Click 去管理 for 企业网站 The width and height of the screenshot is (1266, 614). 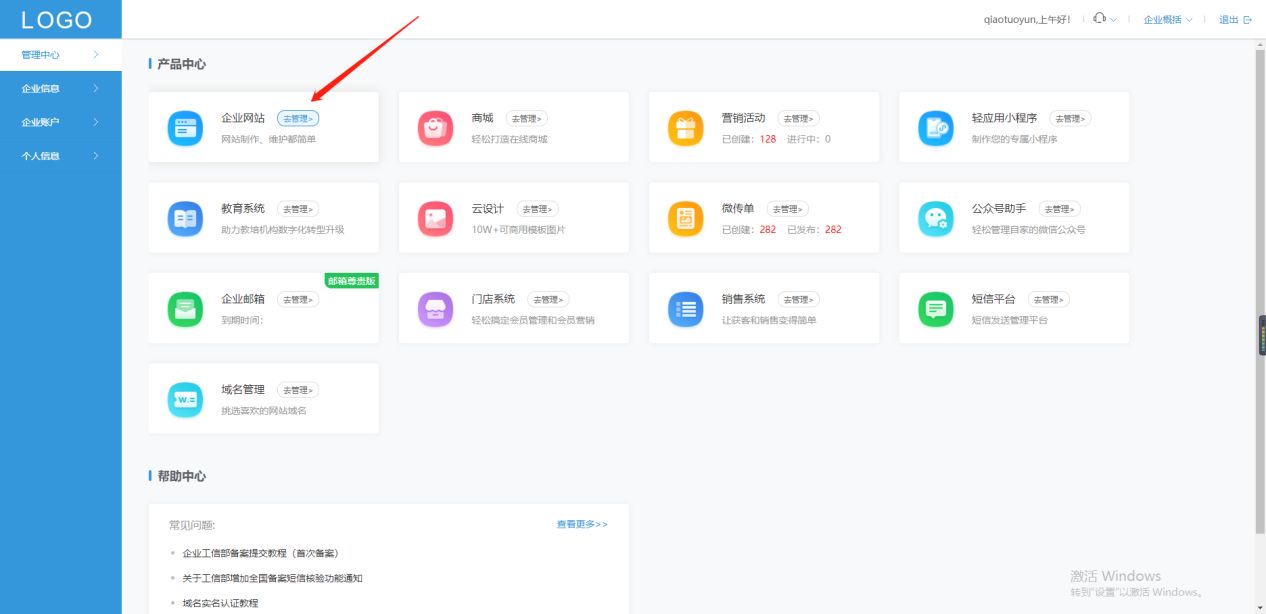(x=298, y=117)
